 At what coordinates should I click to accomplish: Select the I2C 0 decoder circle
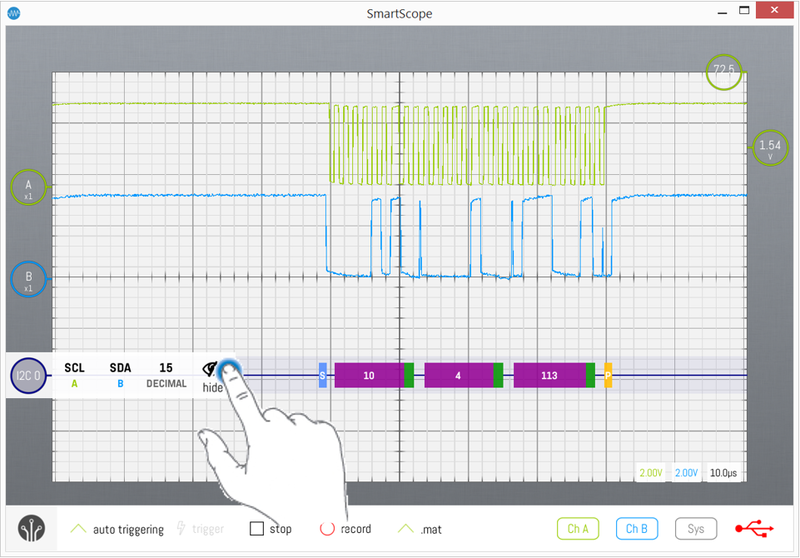27,377
